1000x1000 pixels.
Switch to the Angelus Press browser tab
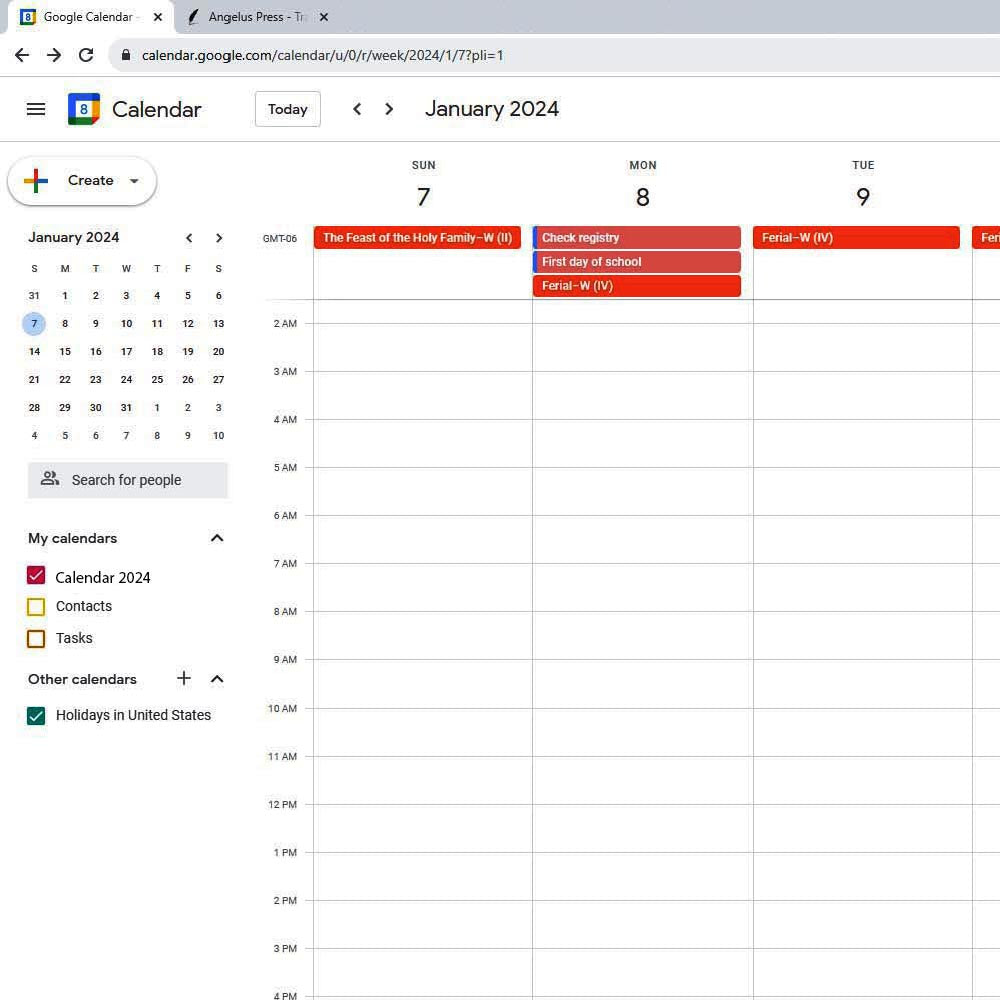[x=255, y=17]
